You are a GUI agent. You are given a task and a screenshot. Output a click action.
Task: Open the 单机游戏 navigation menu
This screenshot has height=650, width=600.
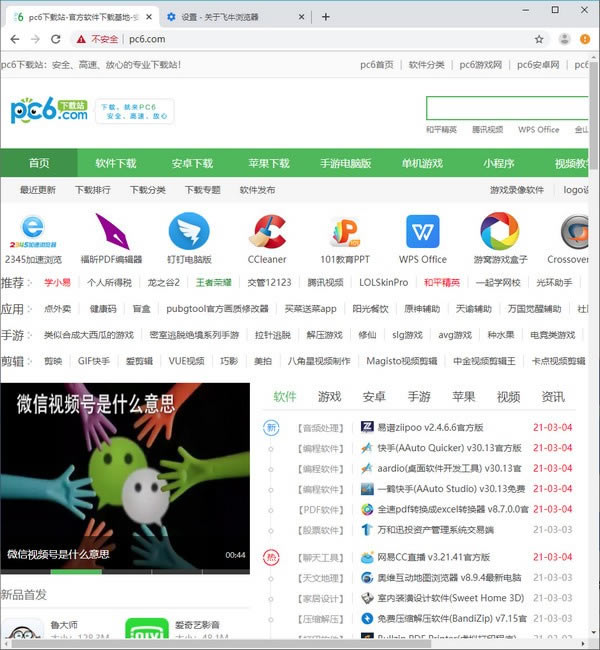point(422,163)
